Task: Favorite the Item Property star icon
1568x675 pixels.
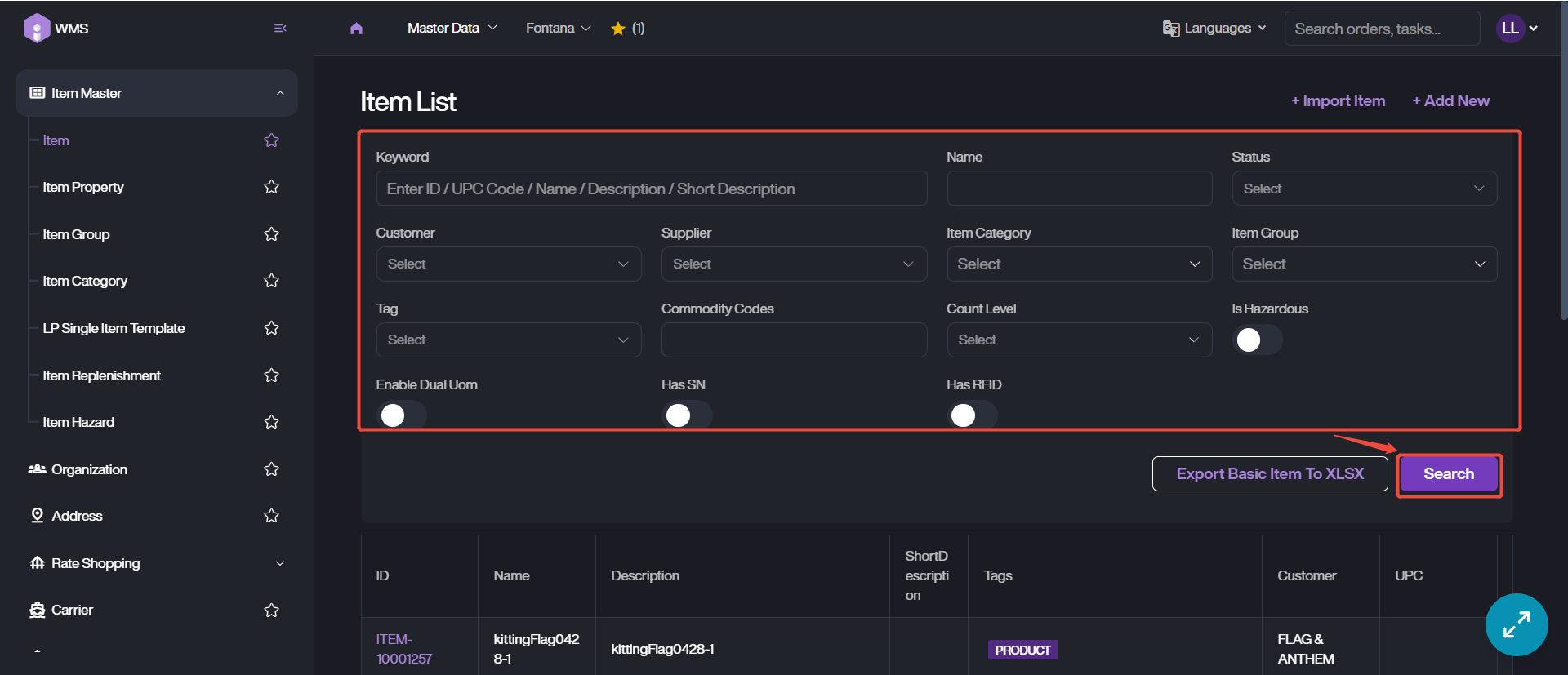Action: (272, 187)
